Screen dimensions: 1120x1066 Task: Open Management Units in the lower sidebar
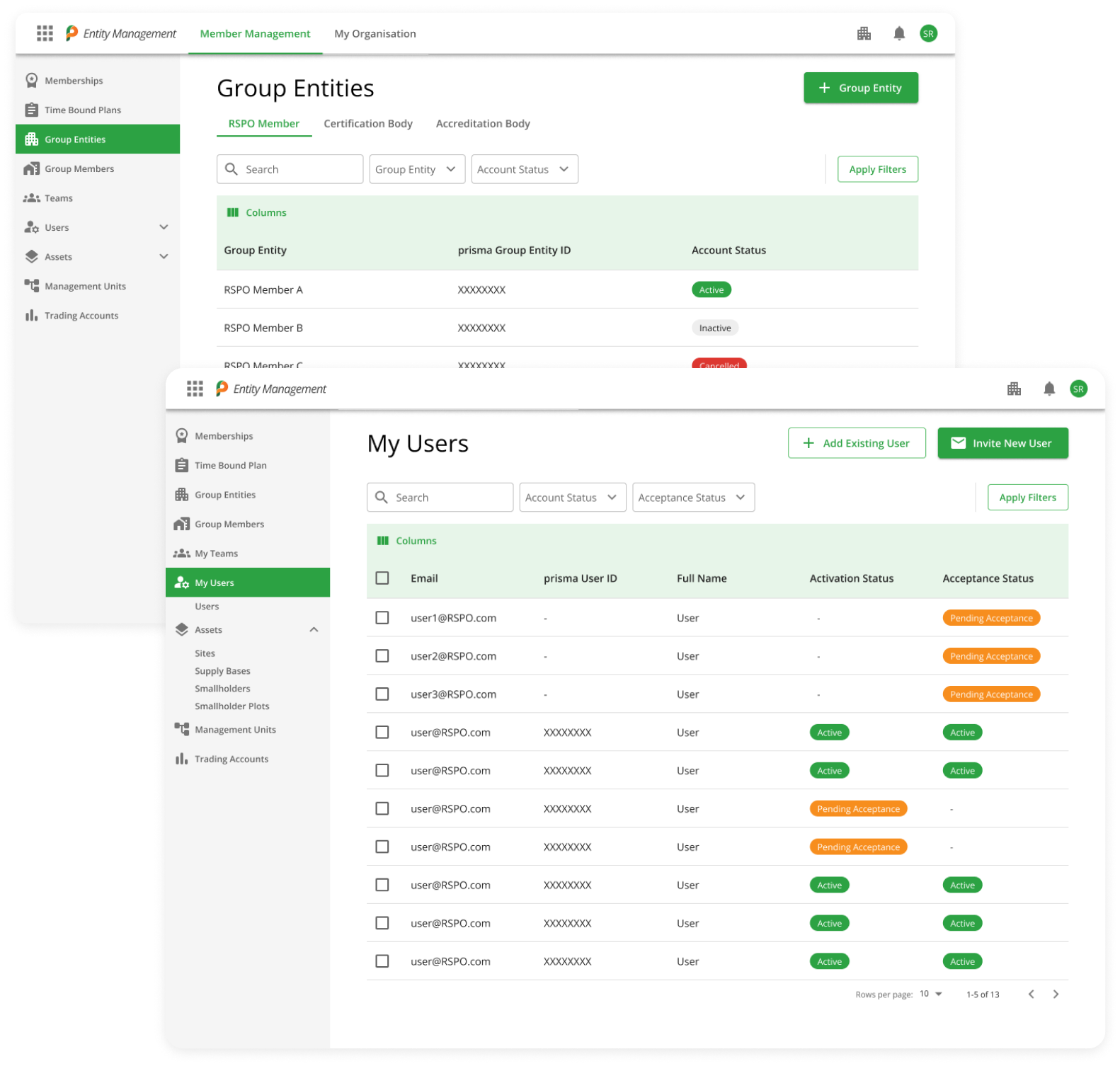[x=235, y=730]
